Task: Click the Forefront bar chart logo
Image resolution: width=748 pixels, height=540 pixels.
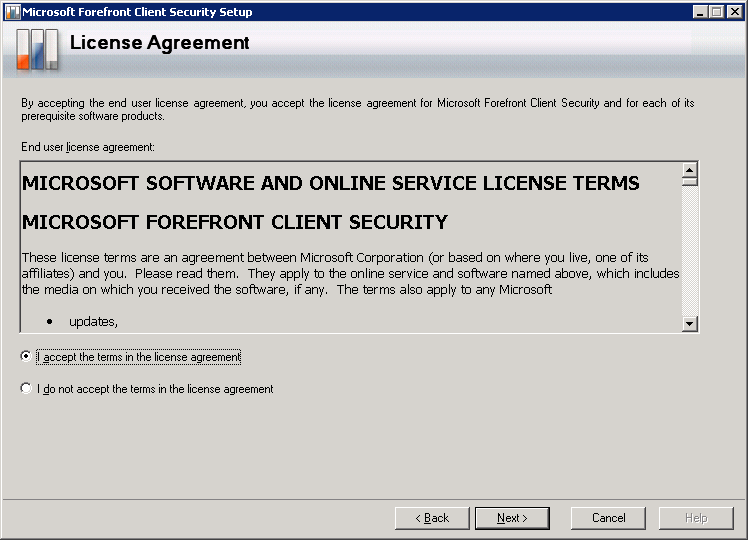Action: 37,49
